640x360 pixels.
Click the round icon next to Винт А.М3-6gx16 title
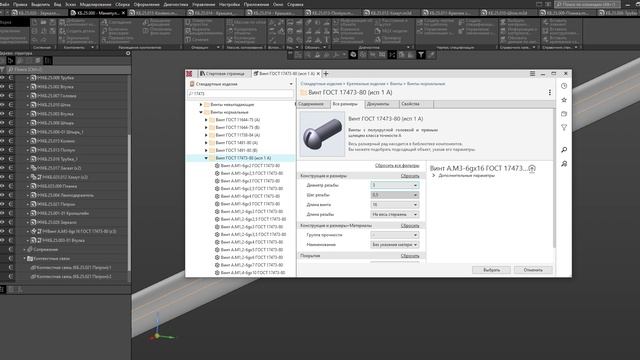pos(532,169)
